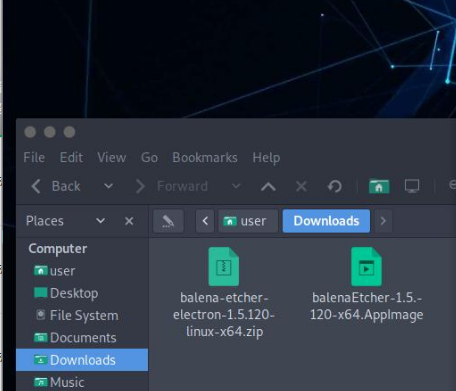Open the Places sidebar dropdown
This screenshot has width=456, height=391.
[100, 221]
